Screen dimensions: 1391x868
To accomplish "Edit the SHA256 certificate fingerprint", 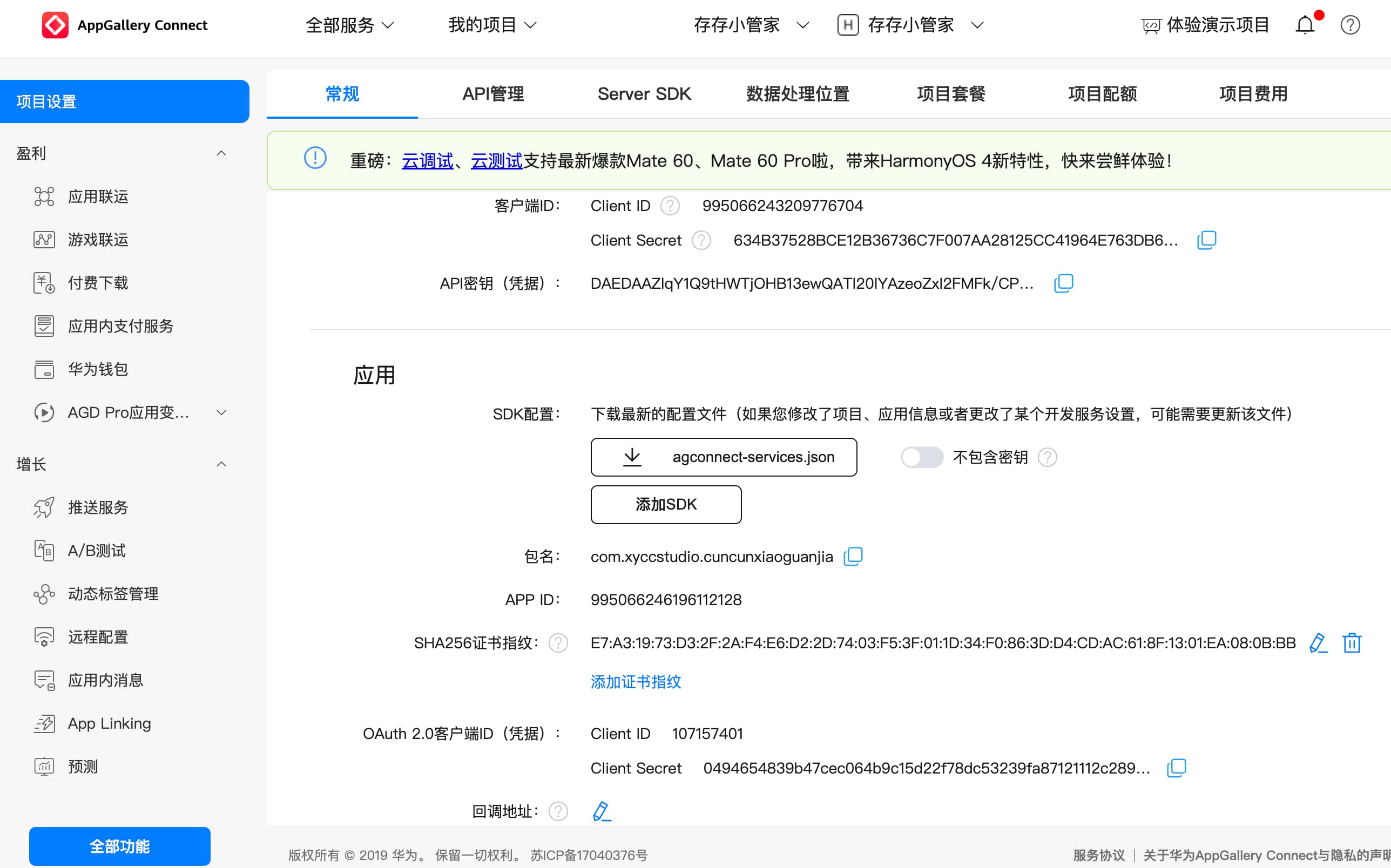I will 1318,643.
